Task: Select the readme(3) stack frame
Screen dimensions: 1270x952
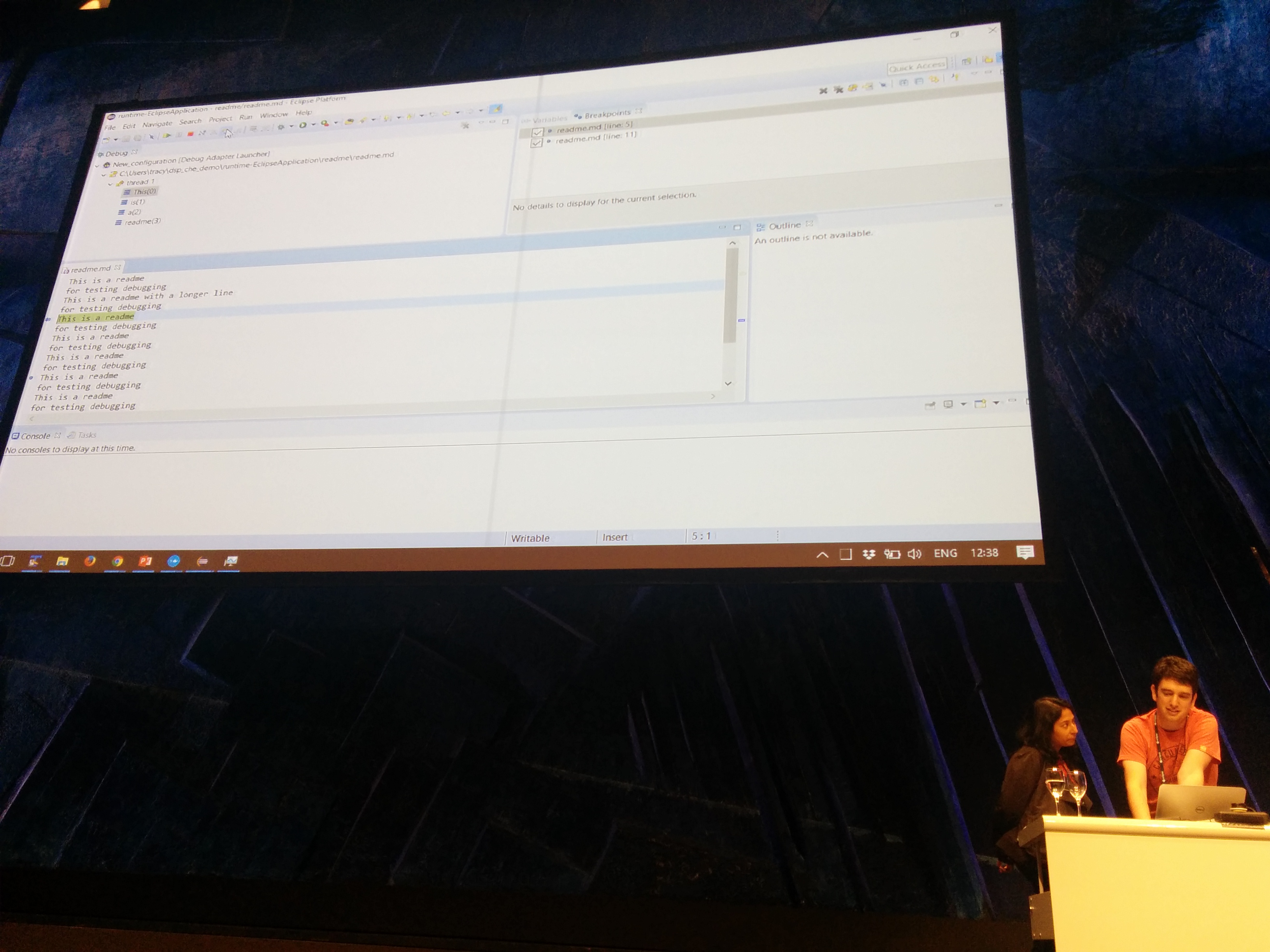Action: coord(142,222)
